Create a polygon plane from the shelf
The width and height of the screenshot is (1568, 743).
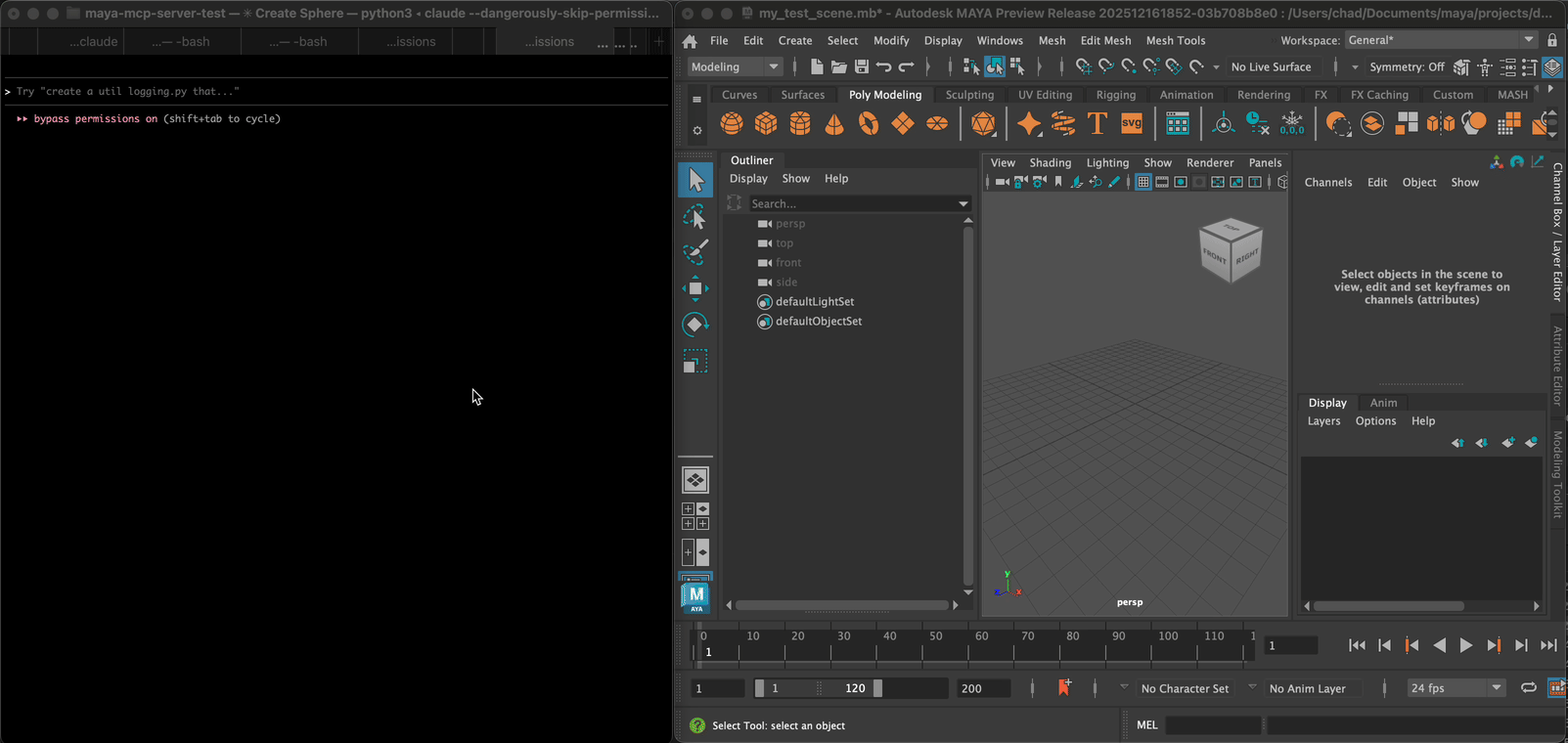[x=903, y=124]
